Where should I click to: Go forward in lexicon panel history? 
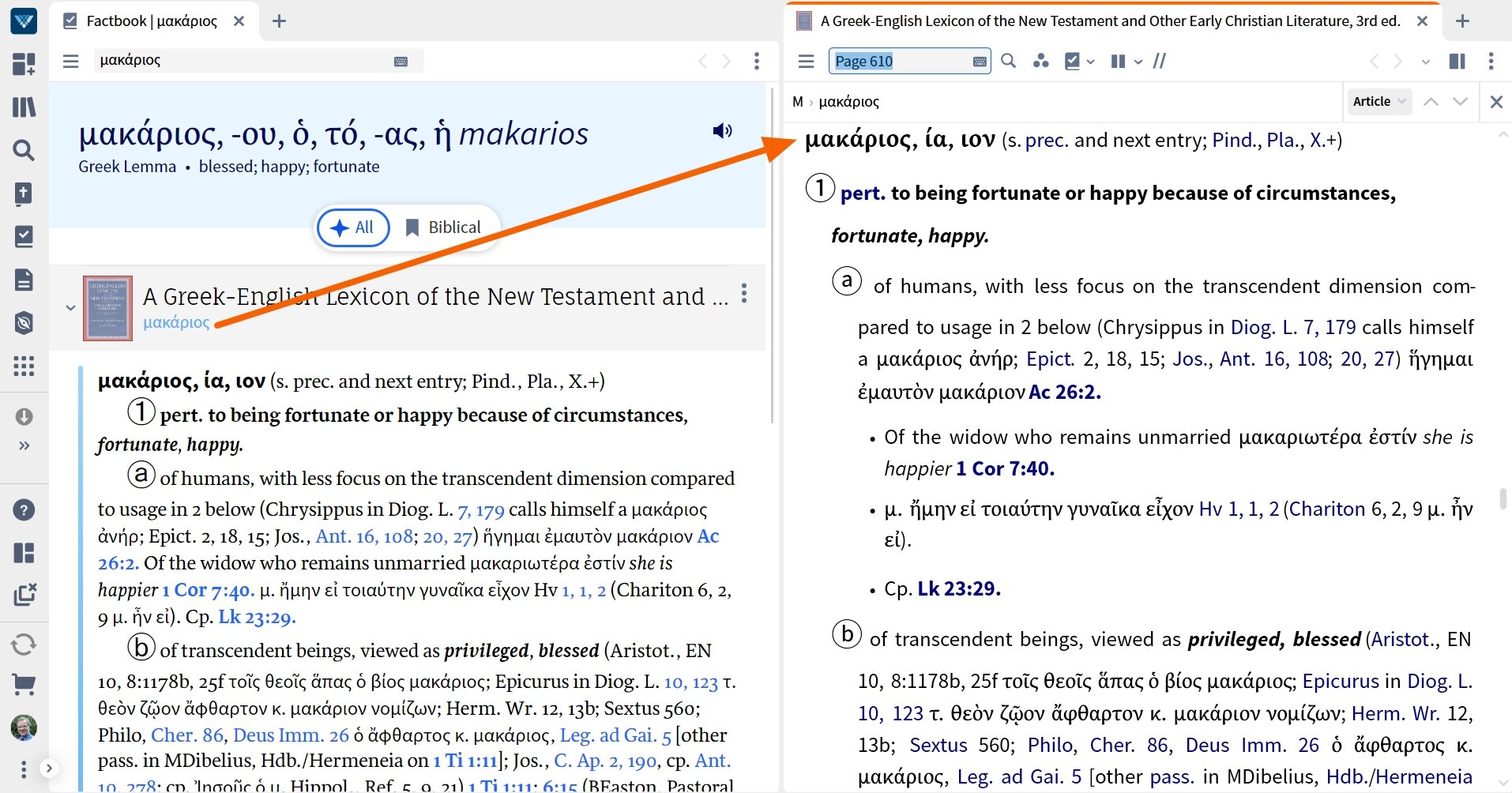click(x=1398, y=61)
